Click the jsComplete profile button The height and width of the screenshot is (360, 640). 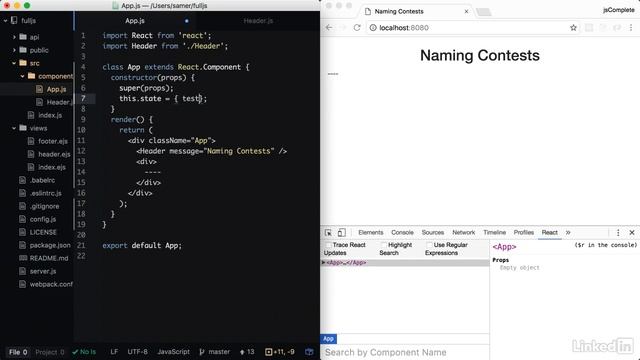pos(619,10)
